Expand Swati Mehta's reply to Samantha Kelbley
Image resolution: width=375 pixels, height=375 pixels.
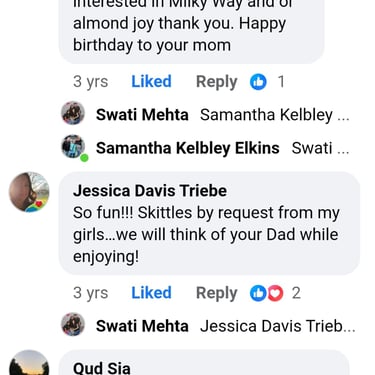click(x=275, y=115)
